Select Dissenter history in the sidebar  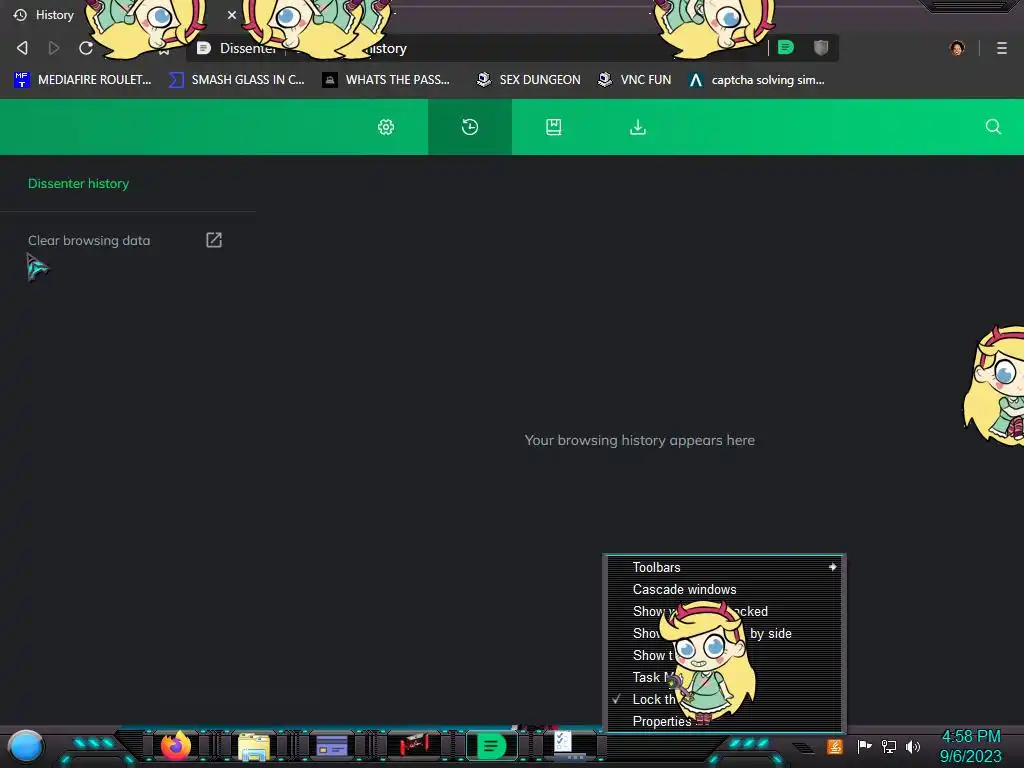point(78,184)
